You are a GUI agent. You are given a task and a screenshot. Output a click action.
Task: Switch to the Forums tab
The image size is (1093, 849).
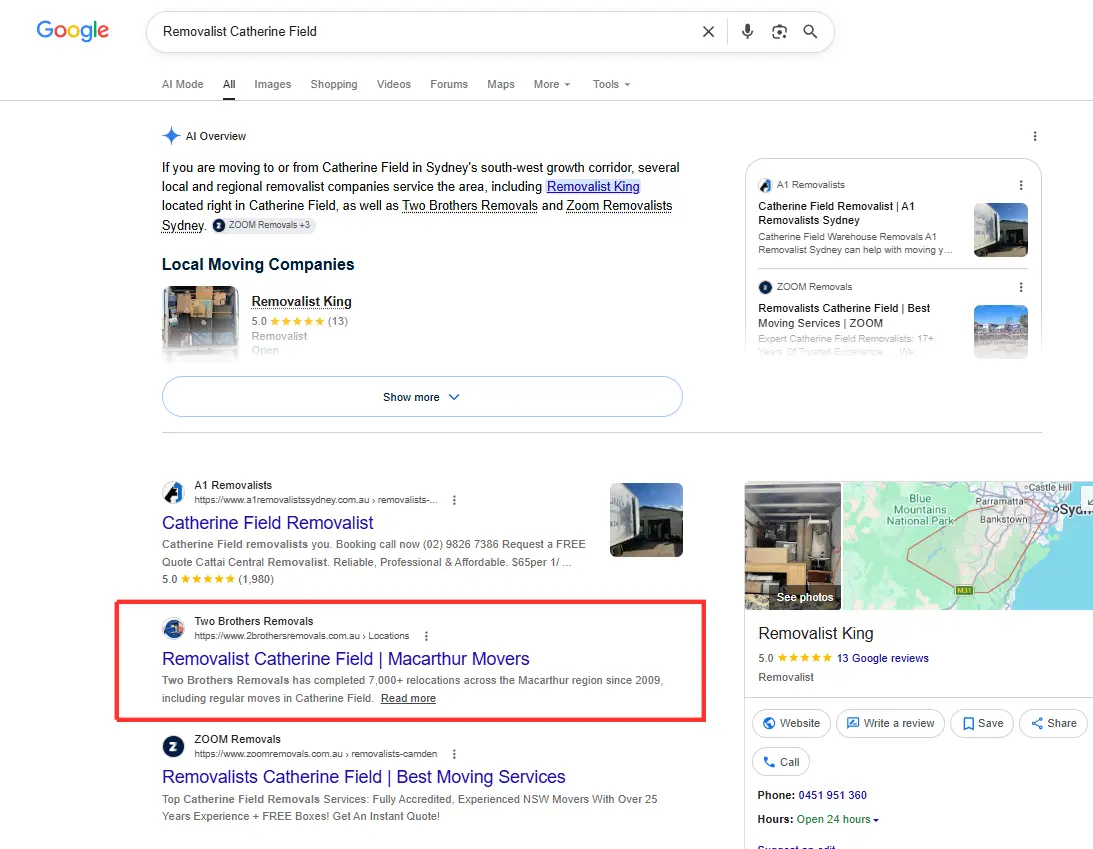tap(449, 84)
